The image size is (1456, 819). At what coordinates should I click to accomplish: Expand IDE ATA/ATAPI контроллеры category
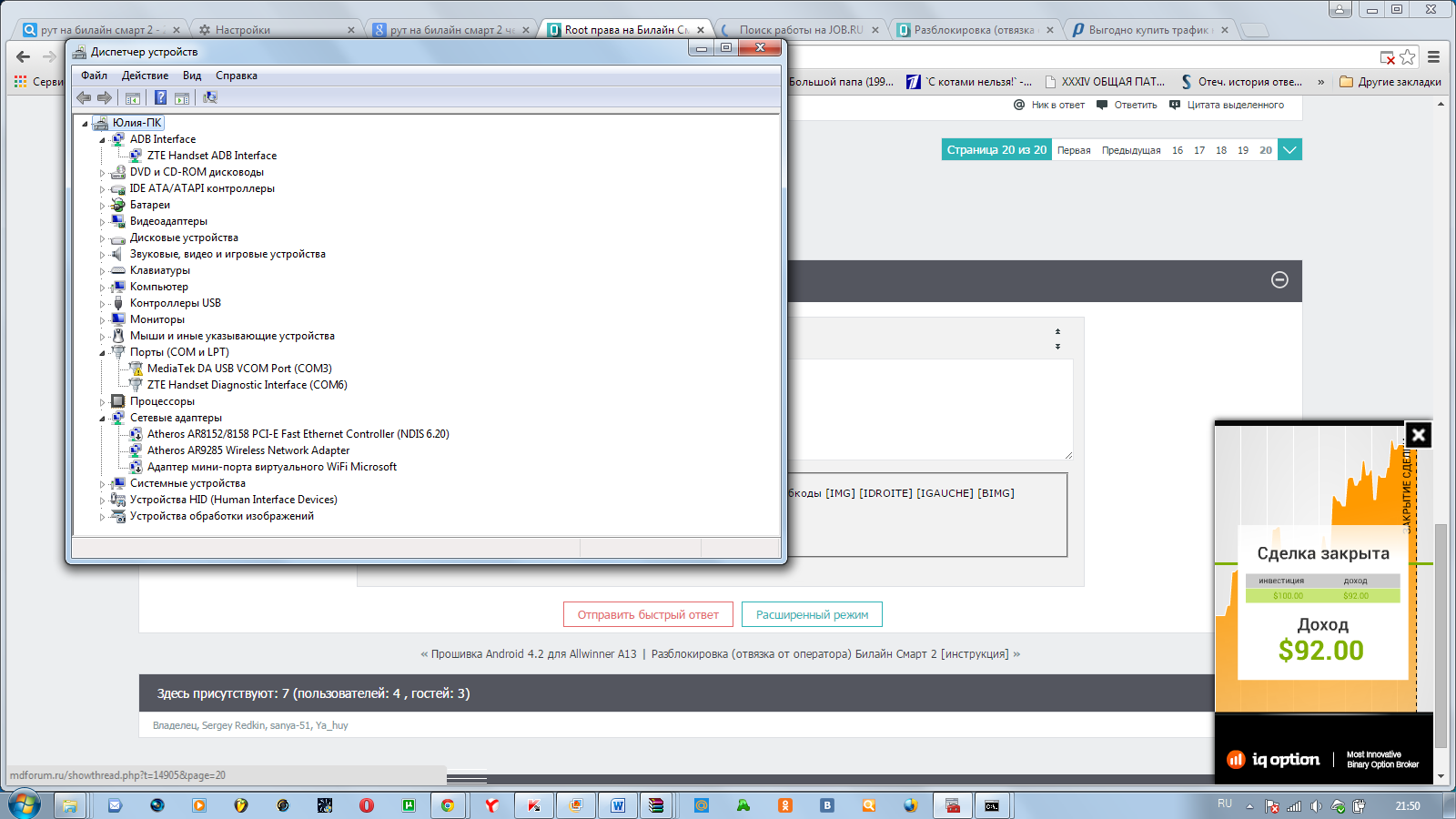(x=102, y=189)
